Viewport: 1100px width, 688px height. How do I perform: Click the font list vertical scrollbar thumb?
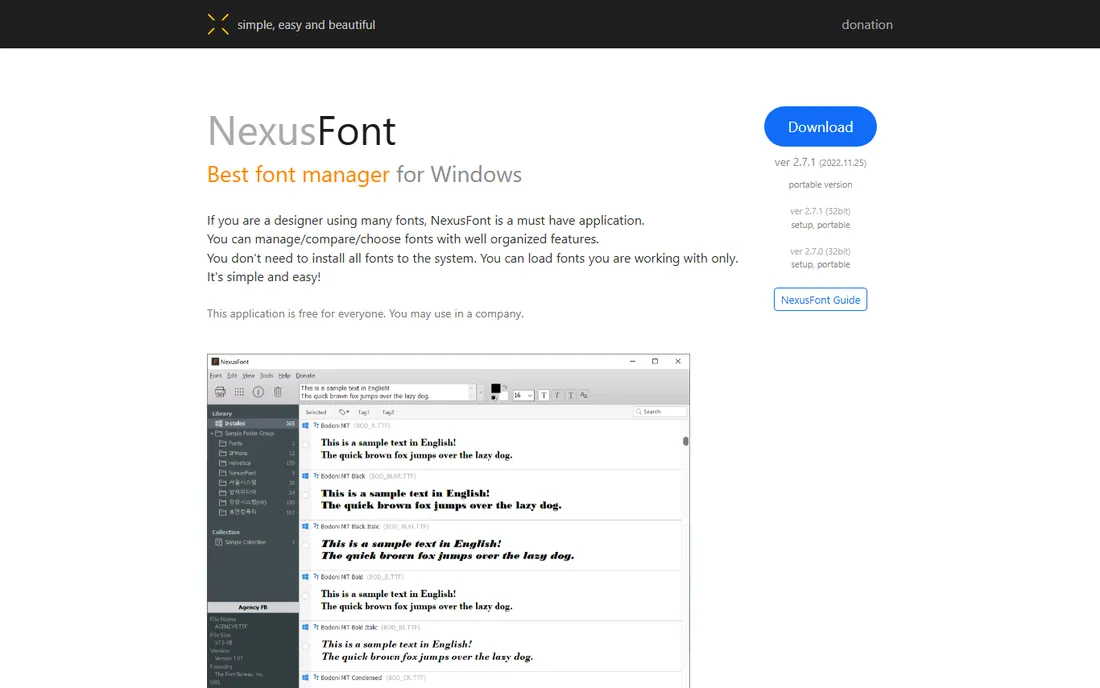pos(685,441)
